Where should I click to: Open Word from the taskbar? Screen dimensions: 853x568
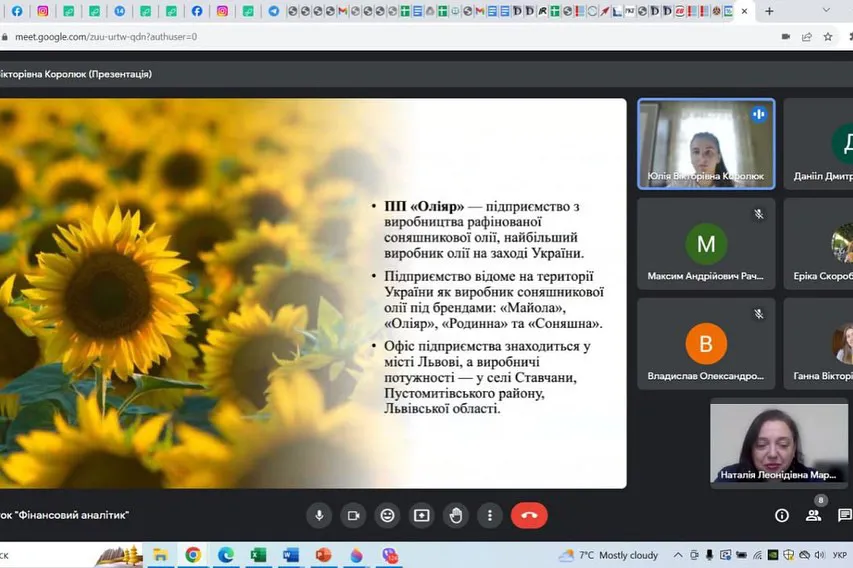pos(290,555)
